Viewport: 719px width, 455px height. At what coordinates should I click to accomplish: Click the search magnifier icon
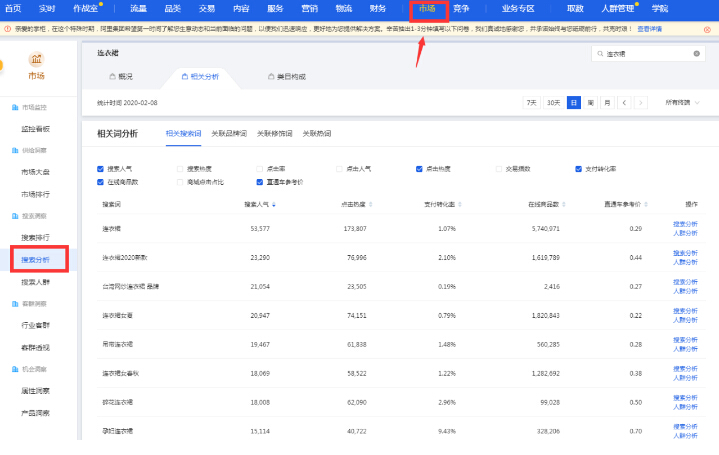(598, 54)
